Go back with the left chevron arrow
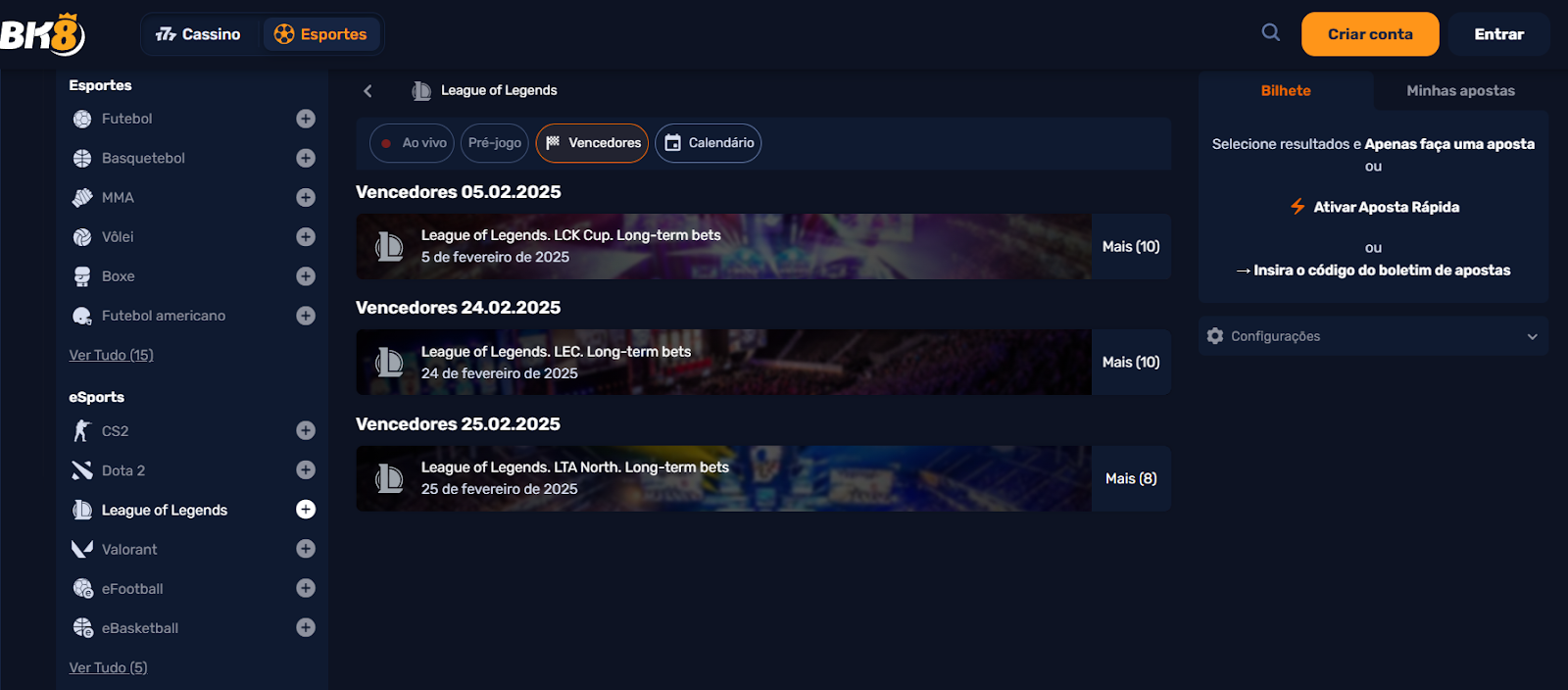Image resolution: width=1568 pixels, height=690 pixels. click(367, 90)
